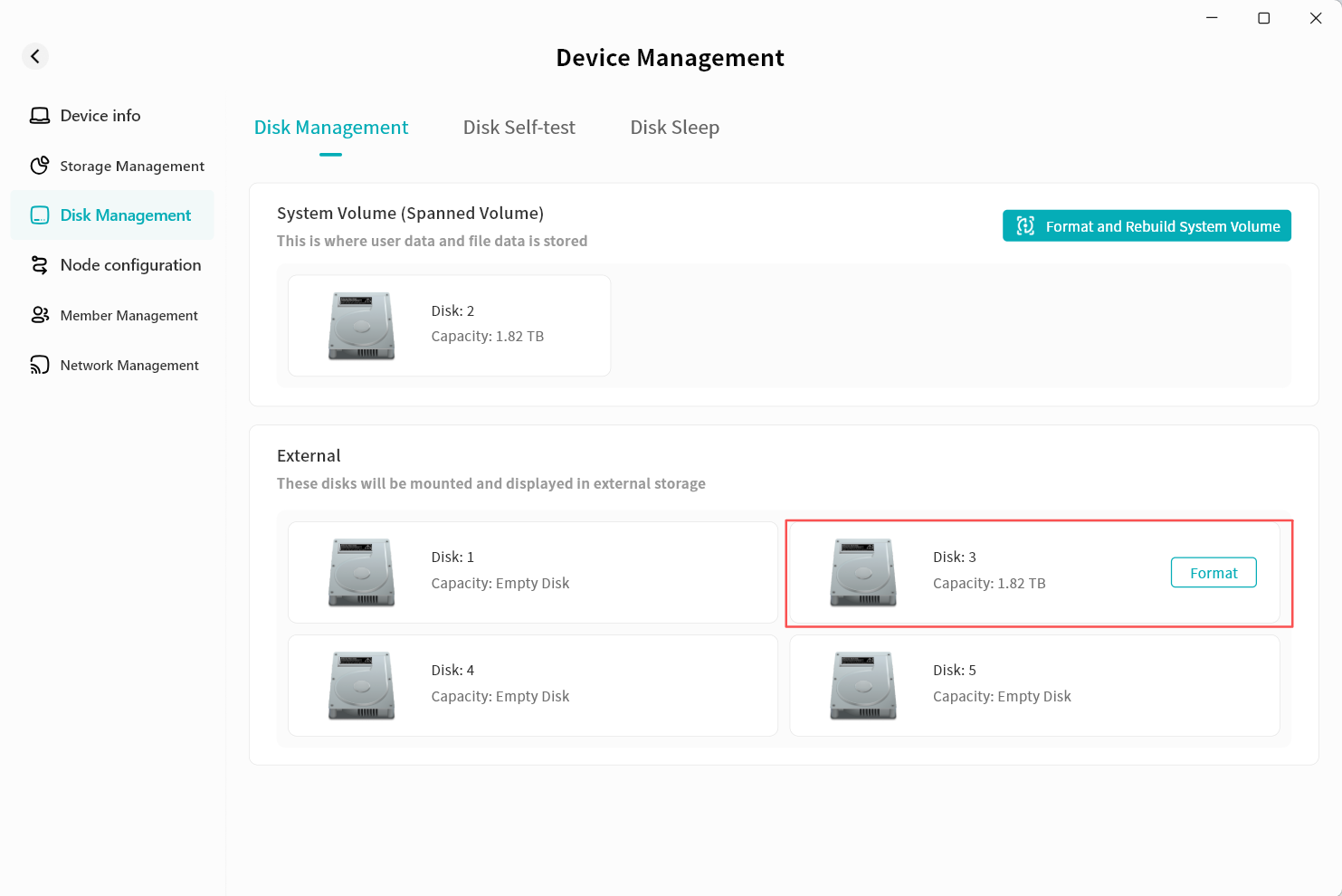Select the Disk Management tab at top

click(x=330, y=128)
